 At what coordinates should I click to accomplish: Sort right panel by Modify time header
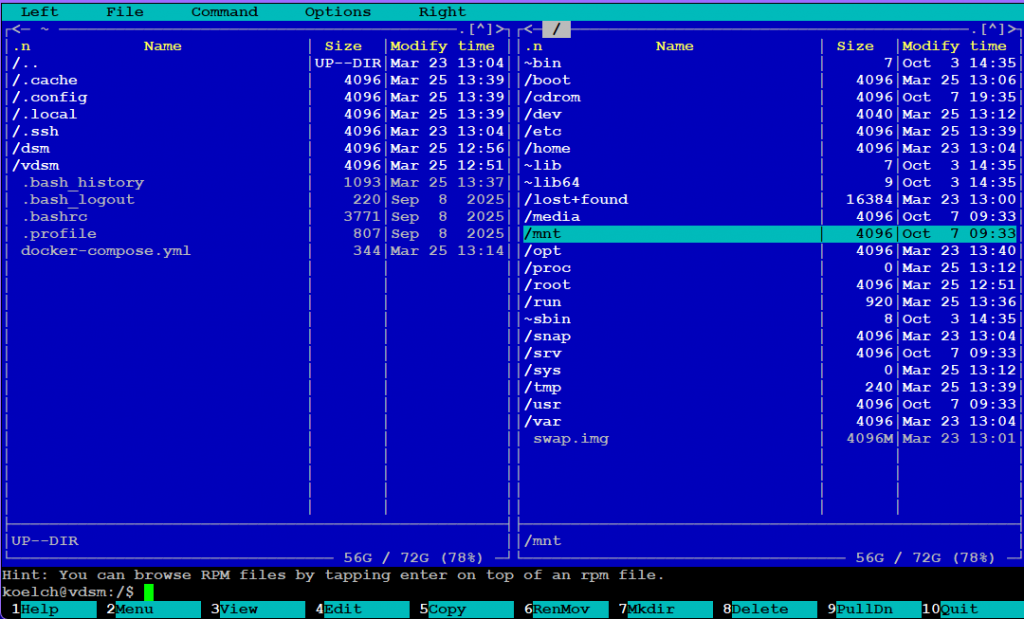pos(954,46)
